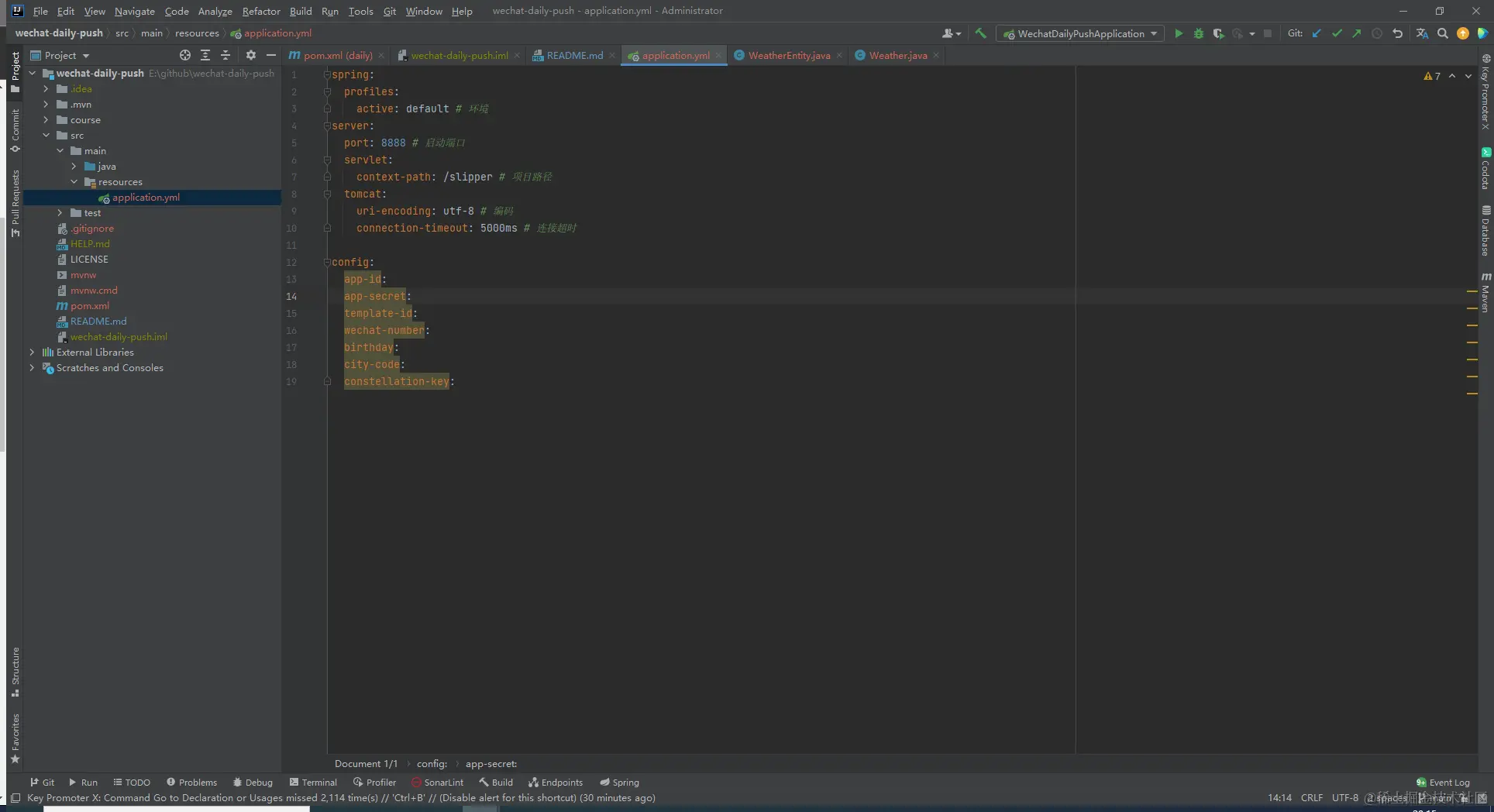Toggle the Favorites tool window

pyautogui.click(x=15, y=738)
